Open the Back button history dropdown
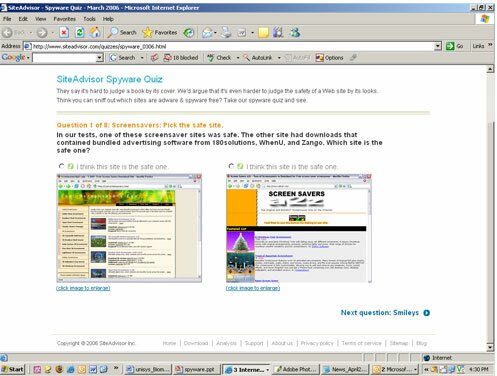The height and width of the screenshot is (376, 497). pyautogui.click(x=30, y=33)
